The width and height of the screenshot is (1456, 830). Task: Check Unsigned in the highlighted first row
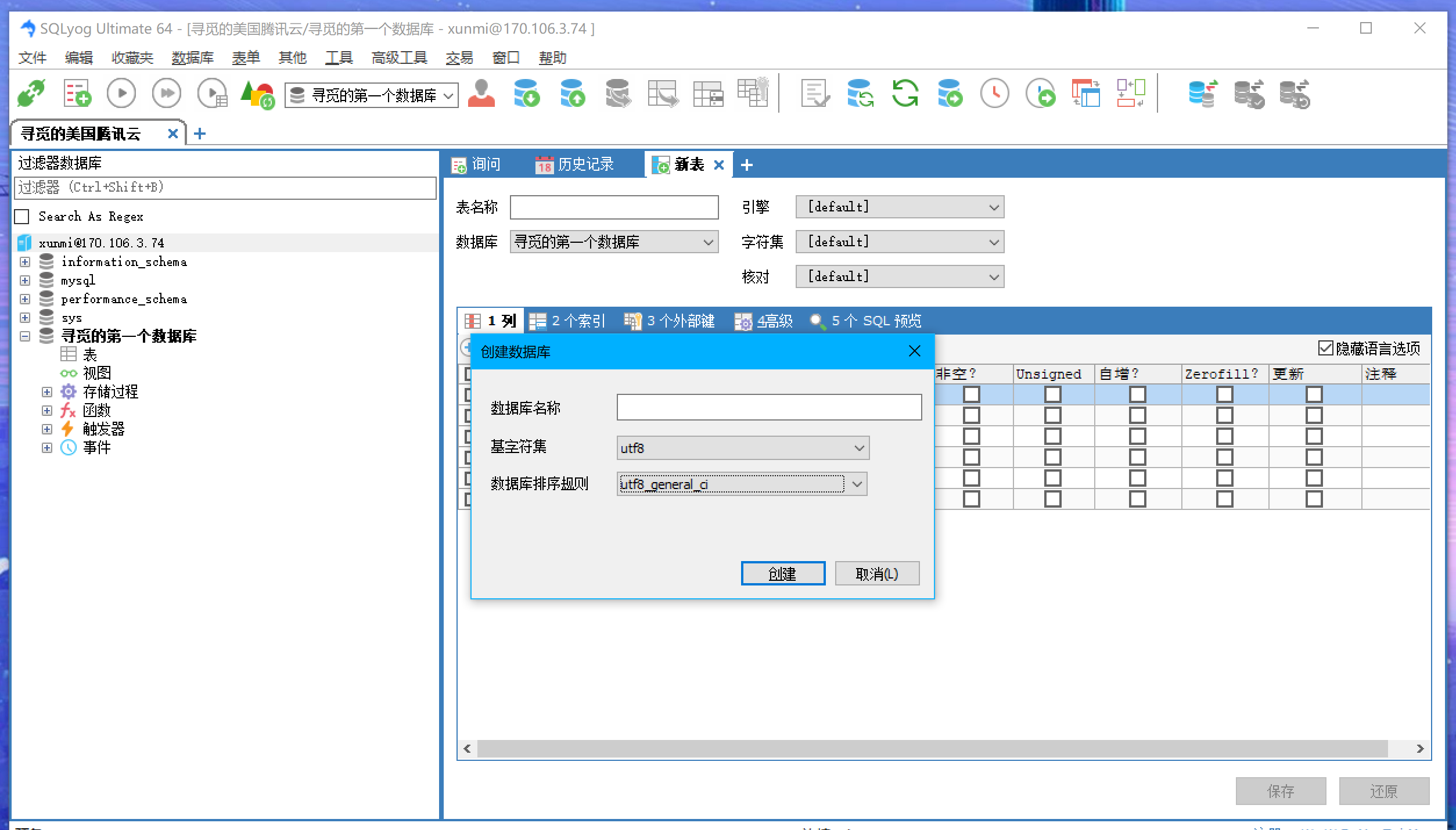click(1053, 395)
